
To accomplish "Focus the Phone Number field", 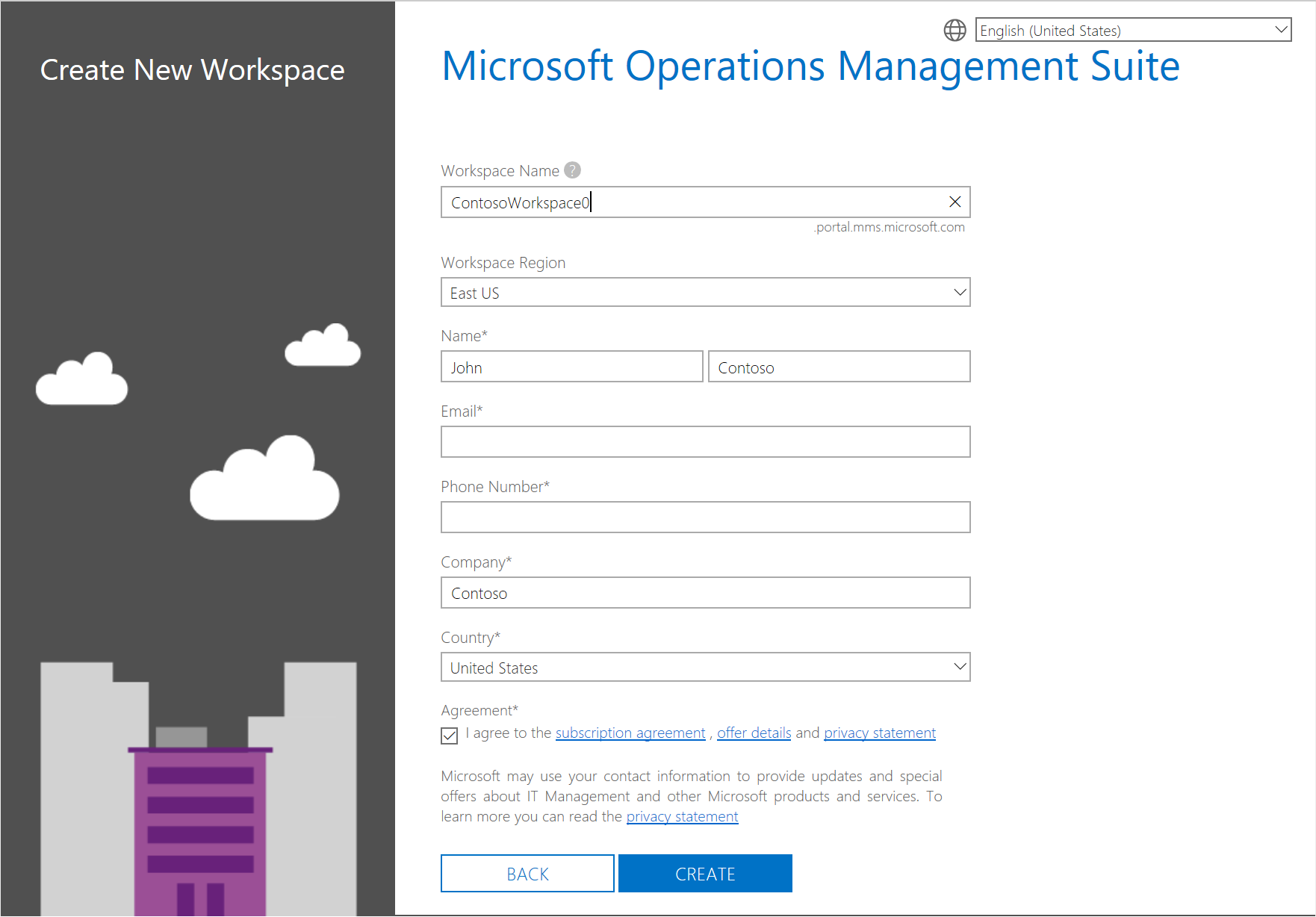I will [x=705, y=517].
